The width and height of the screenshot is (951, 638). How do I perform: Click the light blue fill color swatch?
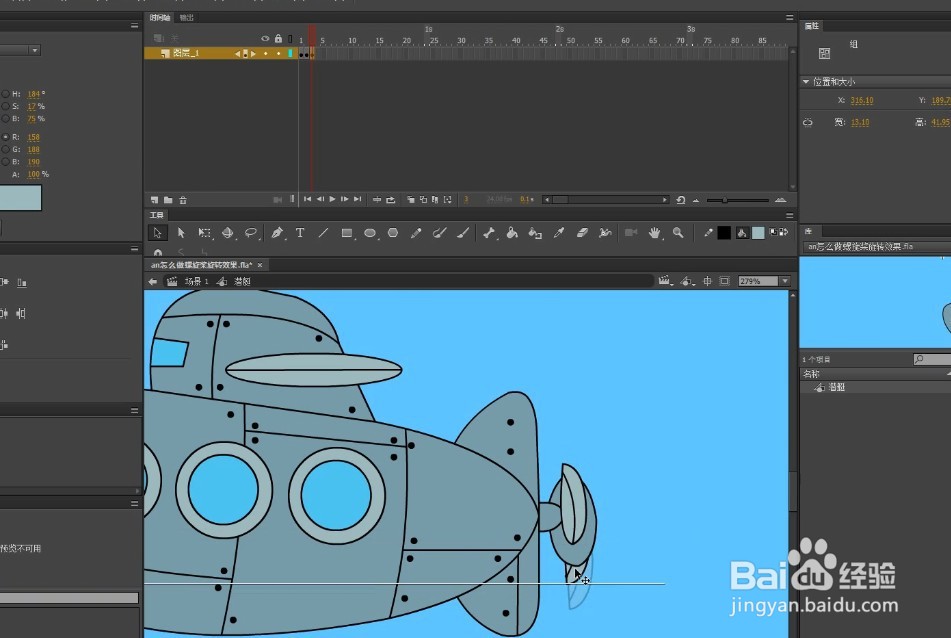pyautogui.click(x=758, y=233)
